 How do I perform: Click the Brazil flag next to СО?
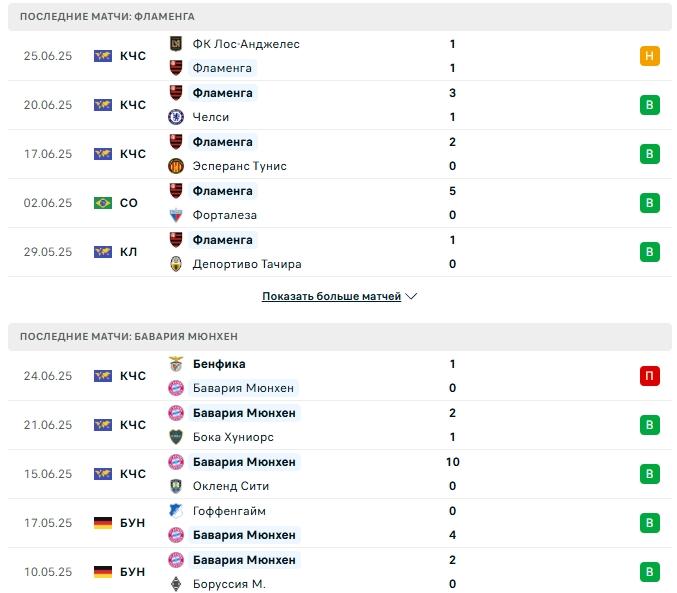tap(103, 203)
